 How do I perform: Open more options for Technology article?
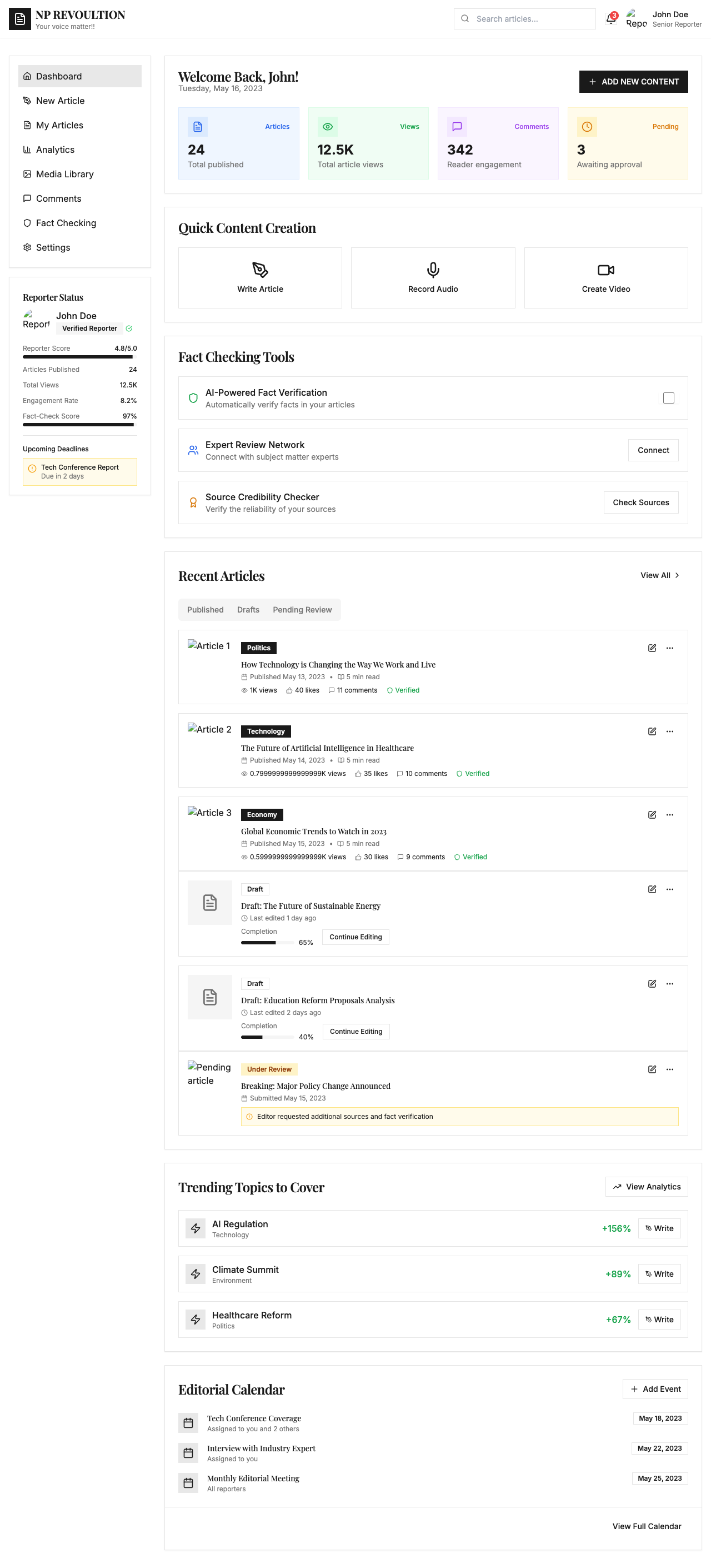670,731
